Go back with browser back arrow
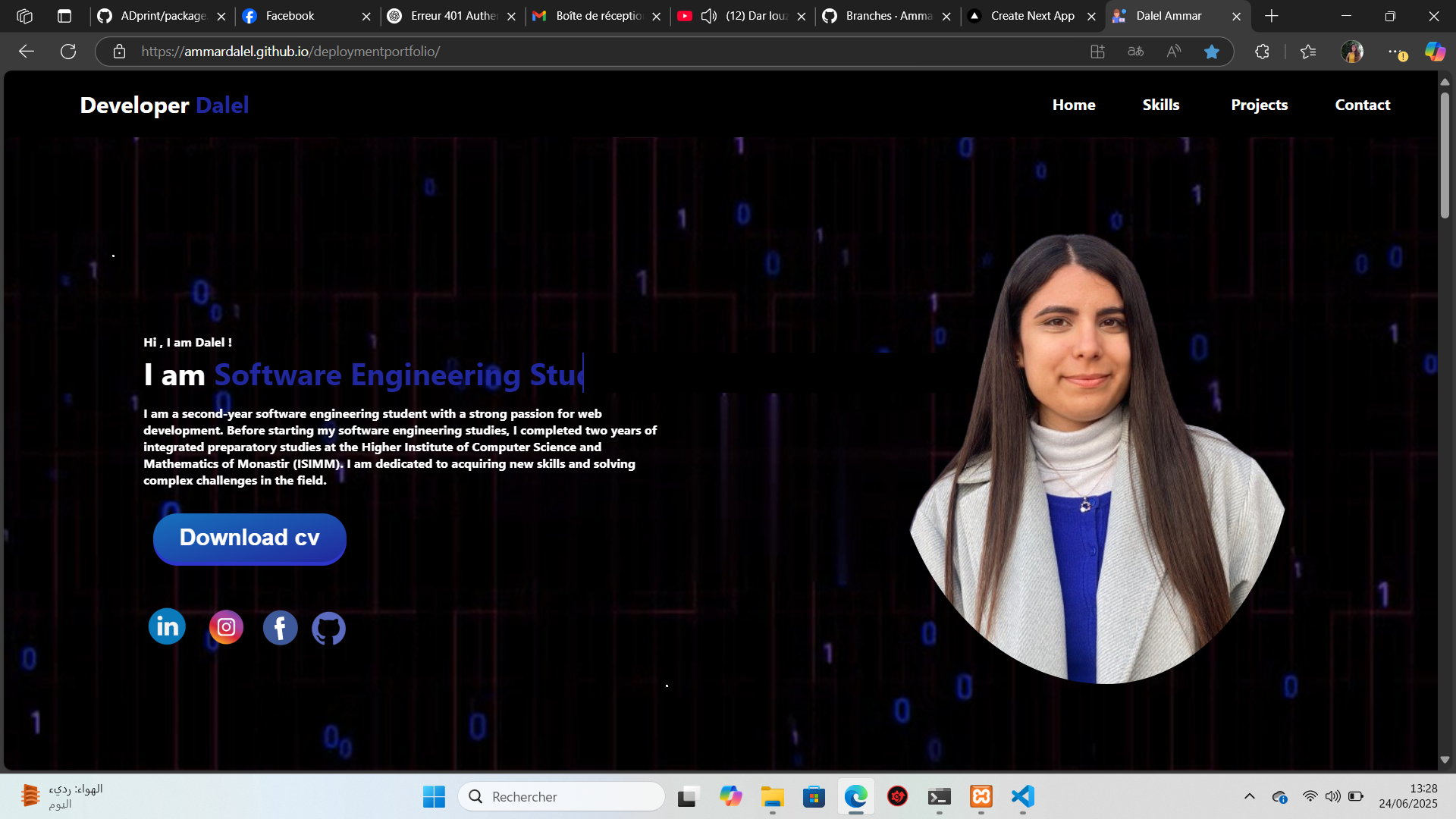The height and width of the screenshot is (819, 1456). click(27, 52)
